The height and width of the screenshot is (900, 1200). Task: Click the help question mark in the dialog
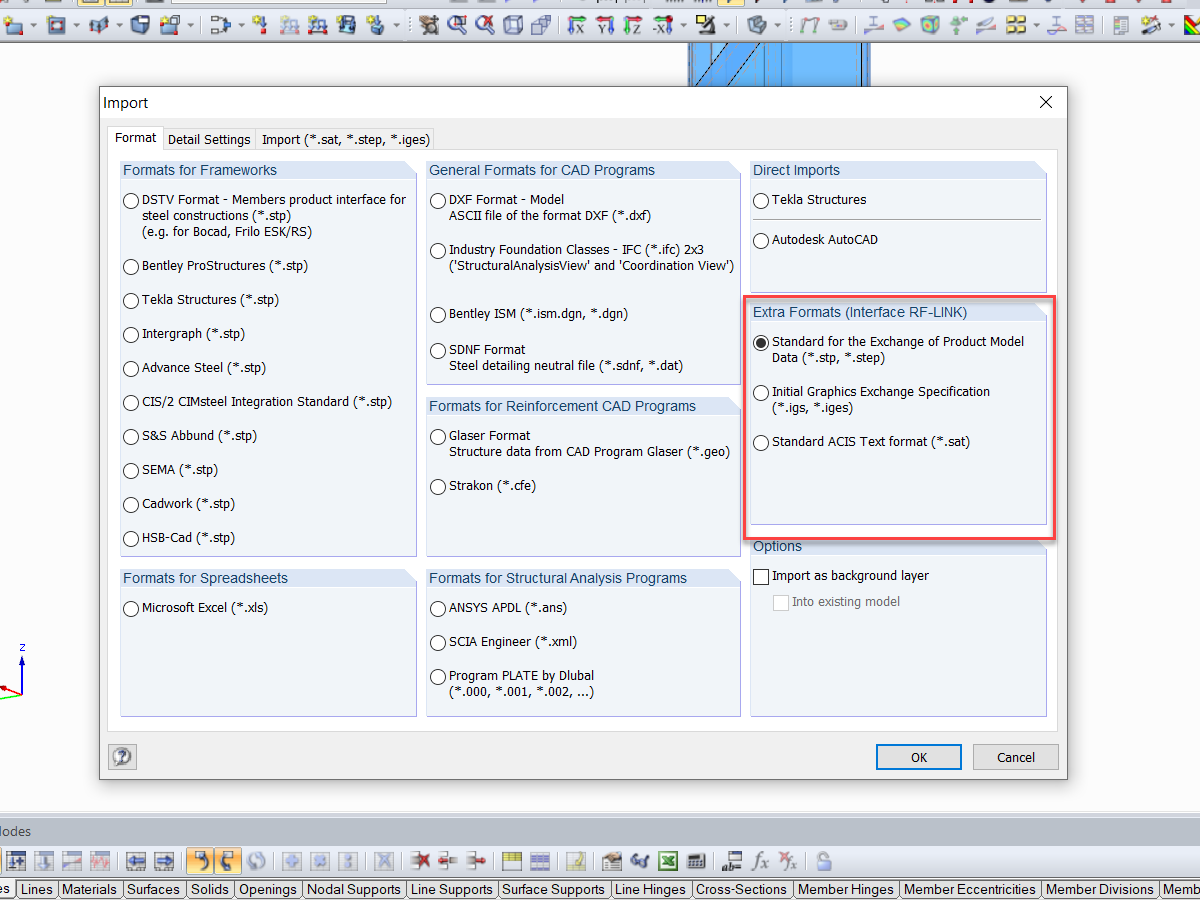point(122,757)
